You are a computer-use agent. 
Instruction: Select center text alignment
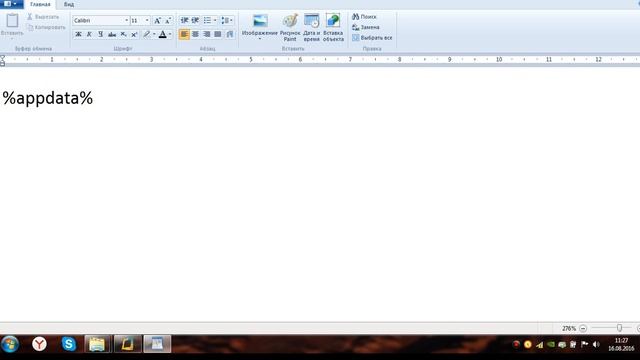click(x=196, y=34)
